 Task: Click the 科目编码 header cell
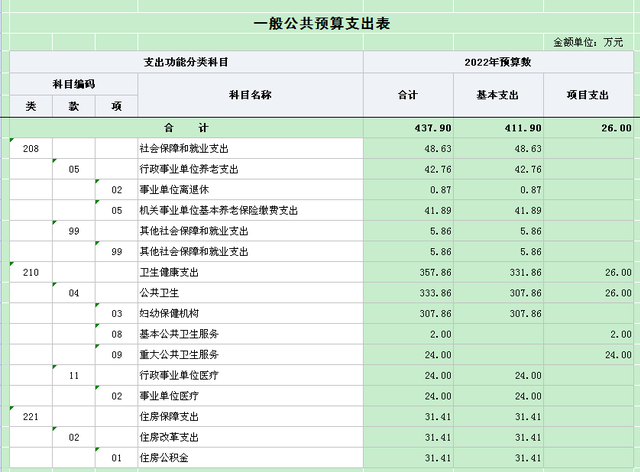tap(74, 84)
